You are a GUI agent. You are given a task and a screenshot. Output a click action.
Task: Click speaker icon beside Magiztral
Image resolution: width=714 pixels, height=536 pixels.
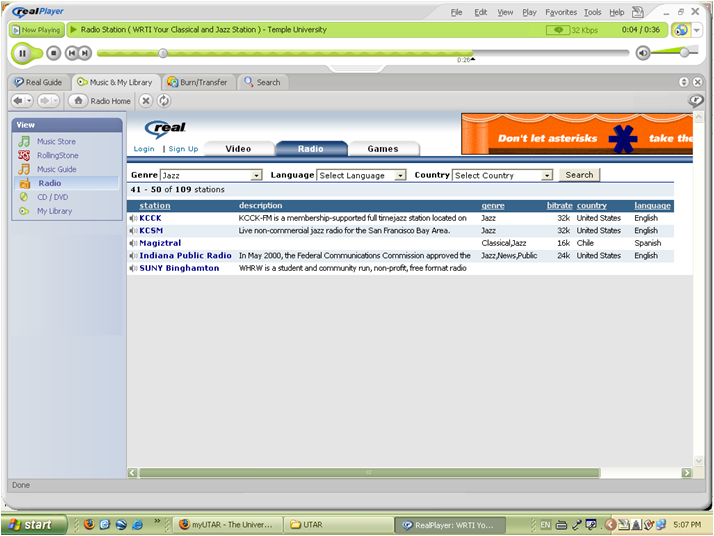click(x=133, y=243)
